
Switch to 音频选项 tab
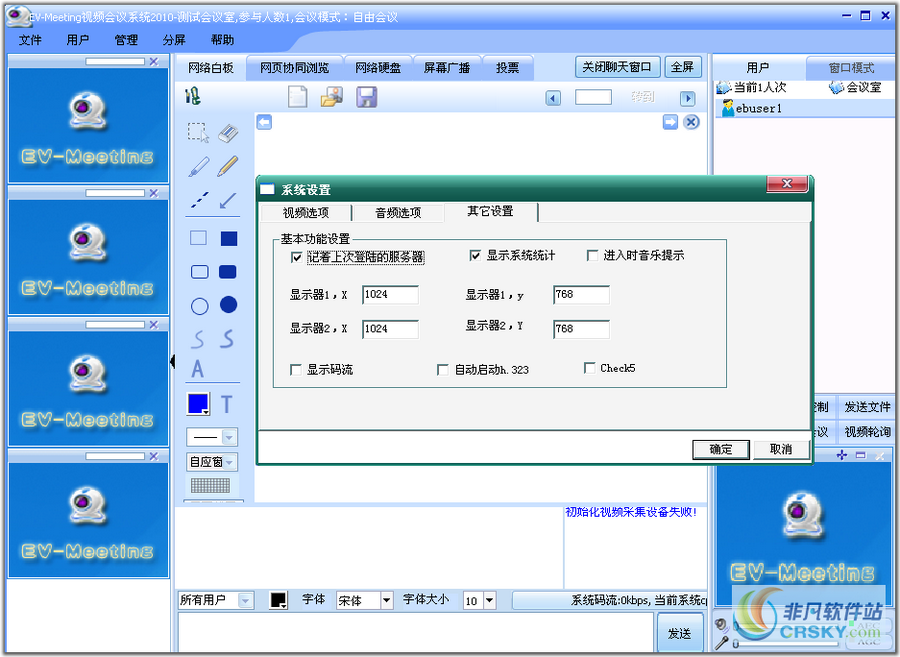[398, 213]
